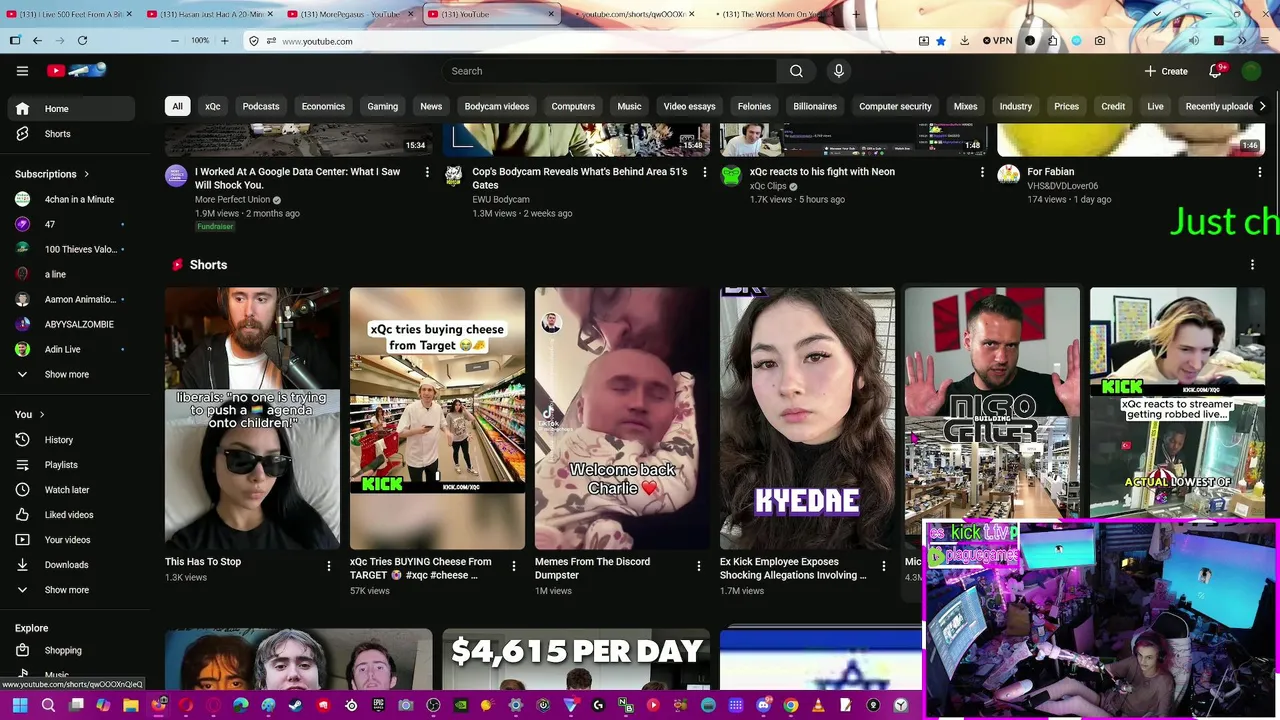
Task: Open menu for Ex Kick Employee short
Action: (883, 567)
